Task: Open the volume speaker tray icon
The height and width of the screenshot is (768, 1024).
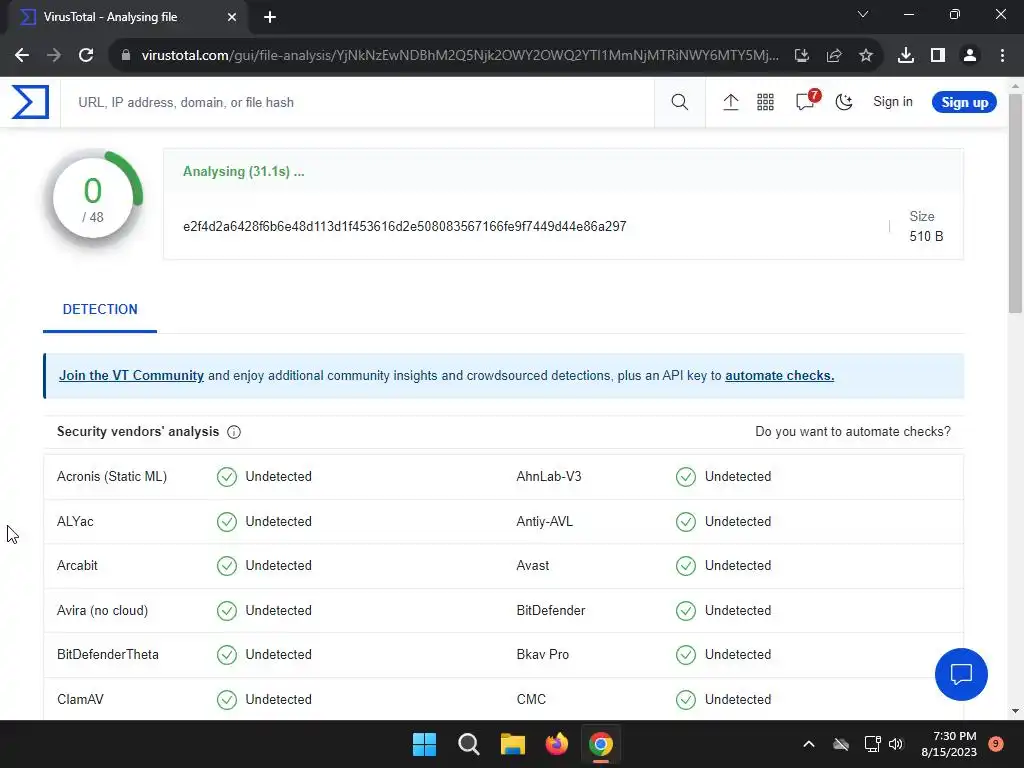Action: tap(896, 744)
